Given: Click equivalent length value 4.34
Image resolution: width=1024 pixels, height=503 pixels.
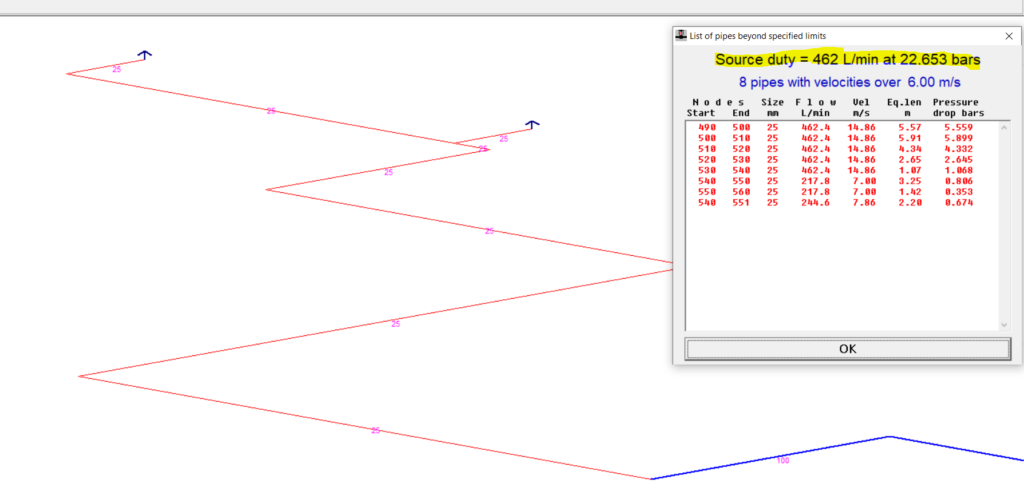Looking at the screenshot, I should [x=910, y=149].
